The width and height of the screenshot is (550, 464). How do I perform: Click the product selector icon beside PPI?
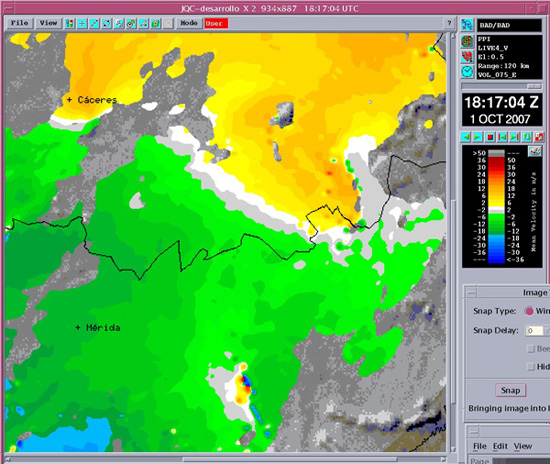click(467, 41)
